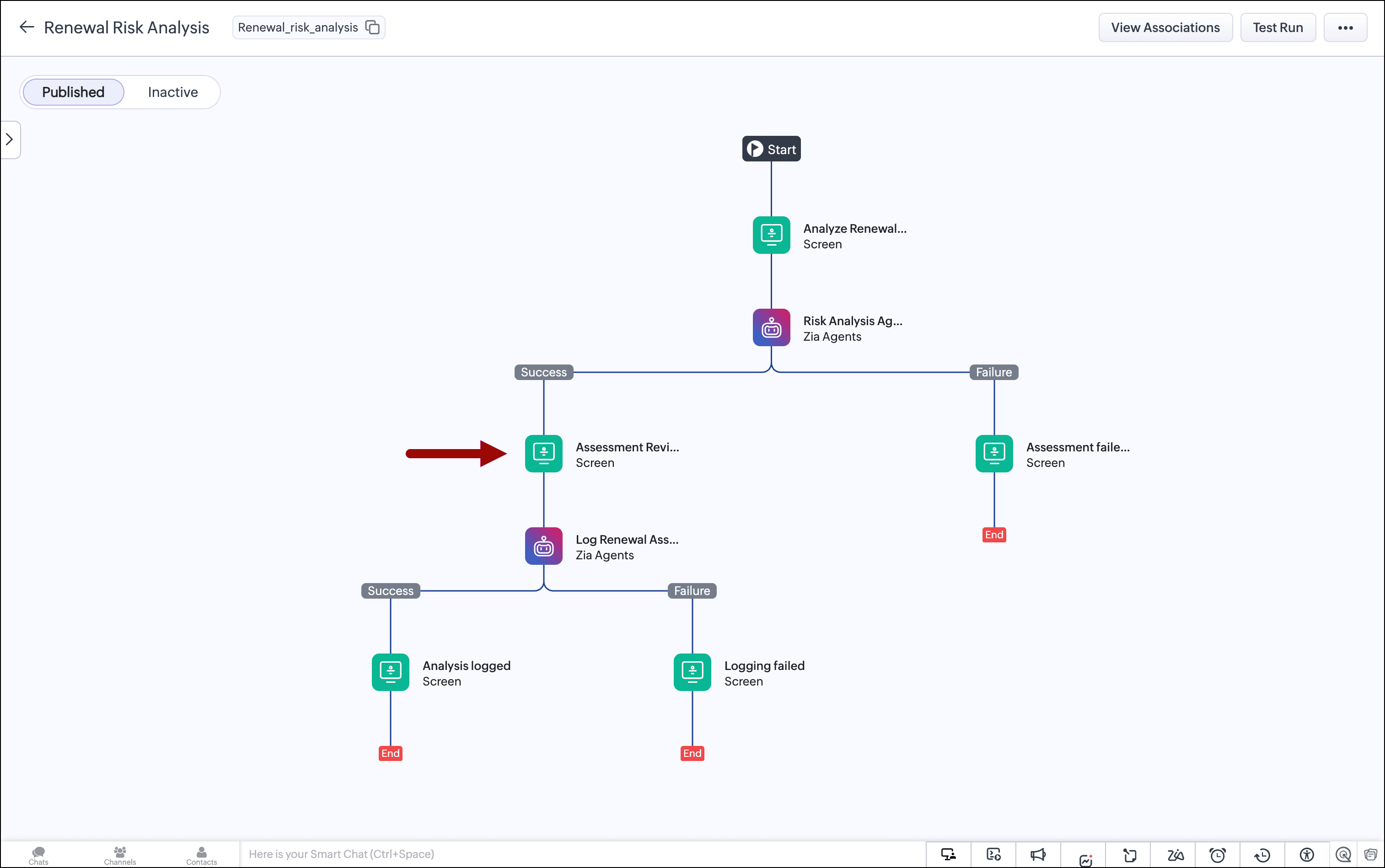Viewport: 1385px width, 868px height.
Task: Select the Success branch under Risk Analysis agent
Action: pyautogui.click(x=543, y=372)
